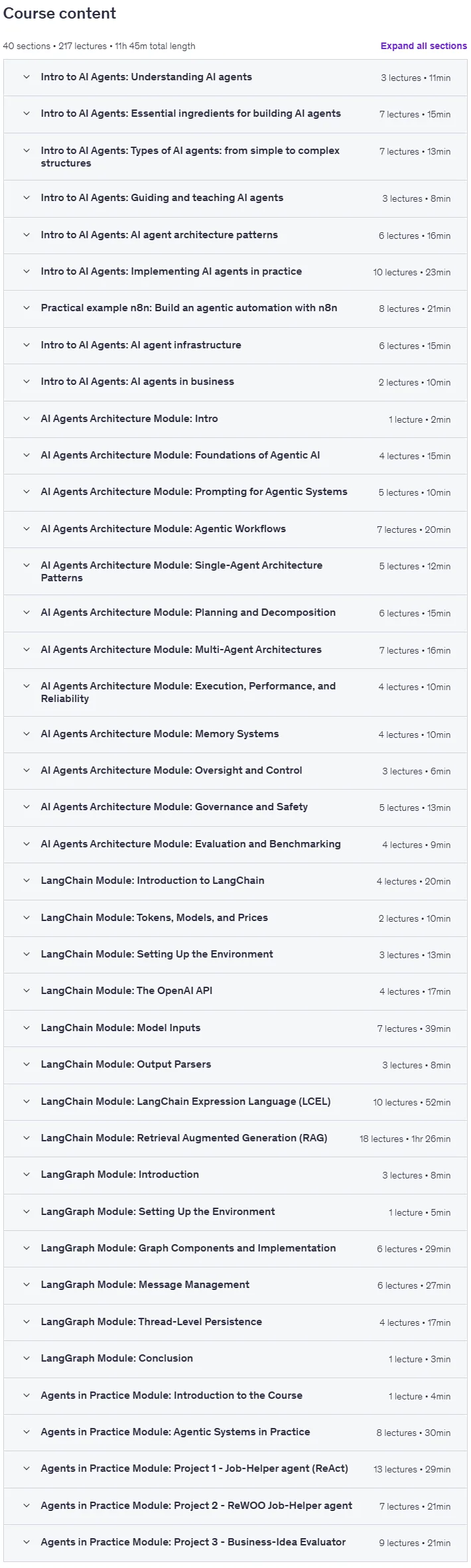Expand all sections of course content

tap(423, 46)
